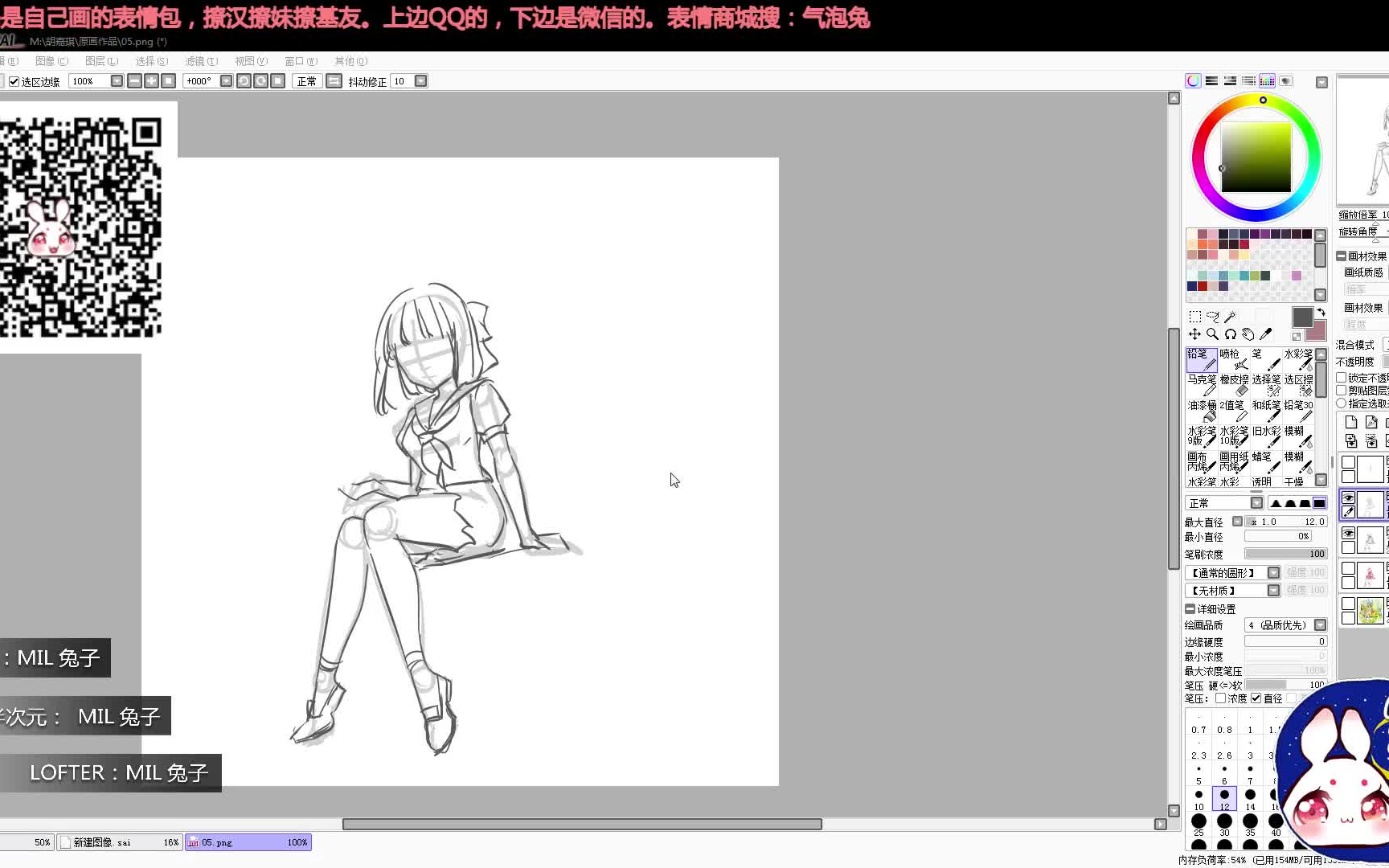The height and width of the screenshot is (868, 1389).
Task: Open the 绘画品质 quality dropdown
Action: (x=1319, y=625)
